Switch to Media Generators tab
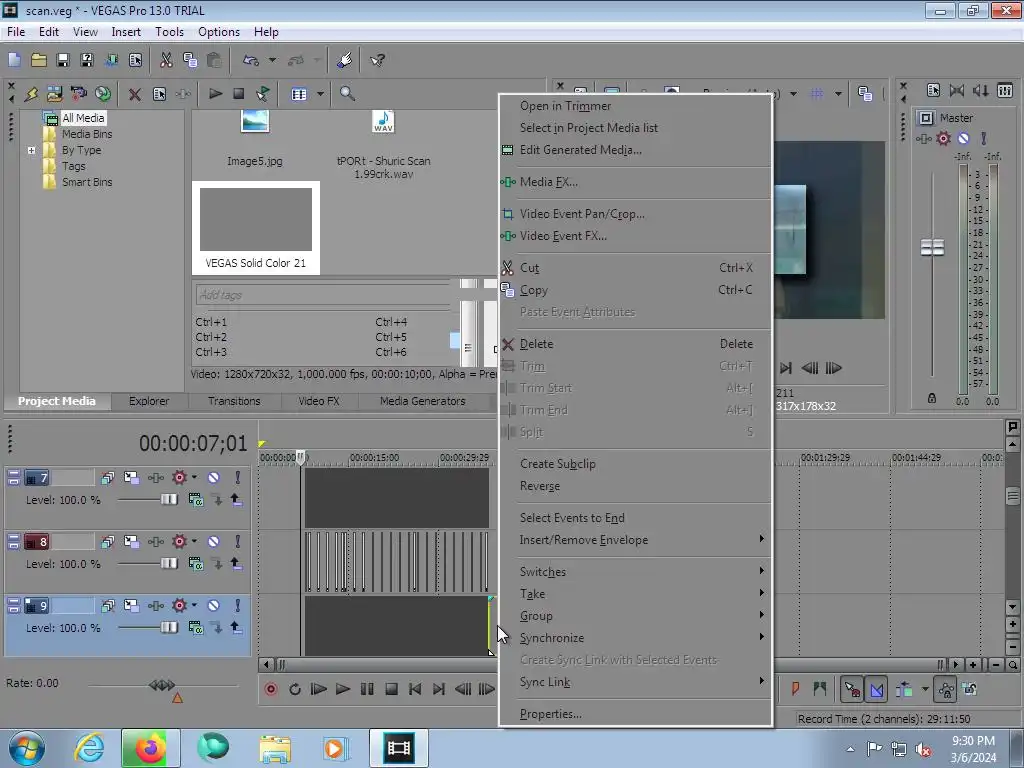The width and height of the screenshot is (1024, 768). 423,401
